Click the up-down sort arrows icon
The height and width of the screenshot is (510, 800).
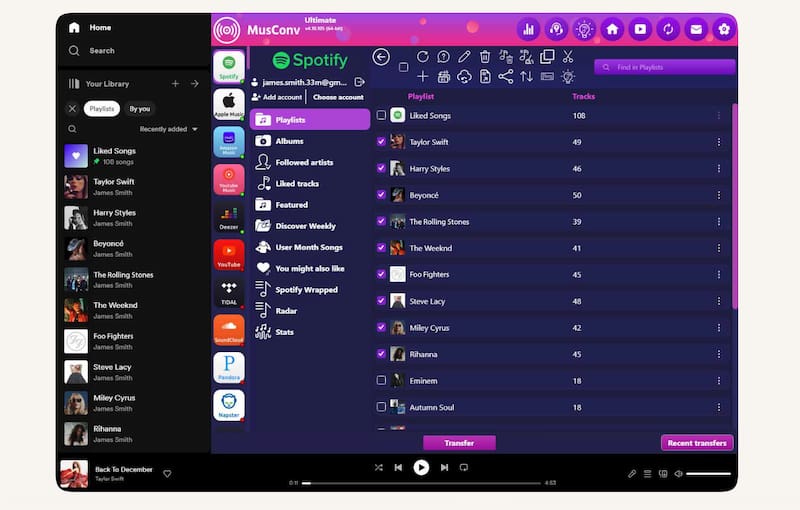pos(527,76)
